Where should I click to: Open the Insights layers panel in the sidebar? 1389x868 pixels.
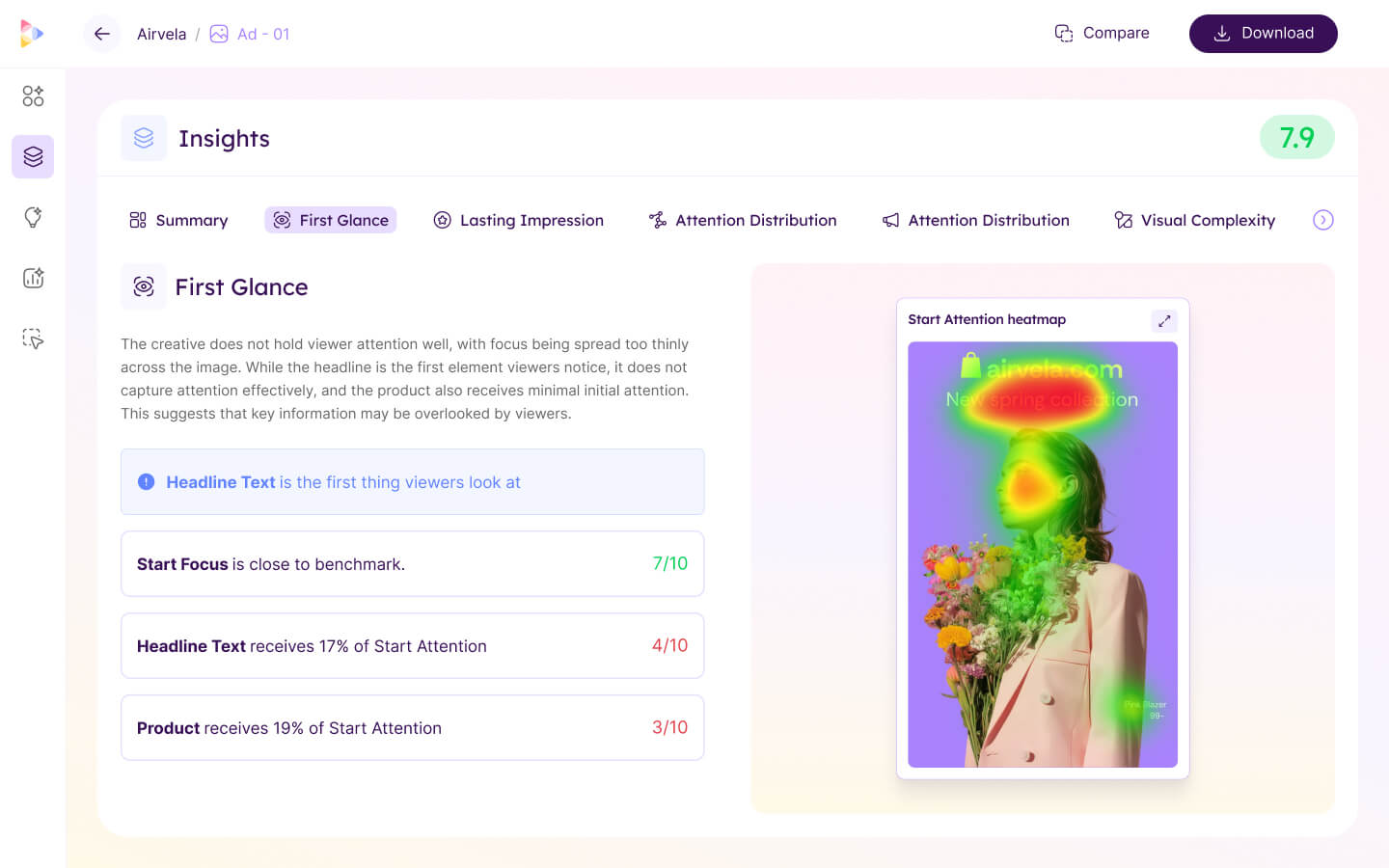pyautogui.click(x=32, y=156)
